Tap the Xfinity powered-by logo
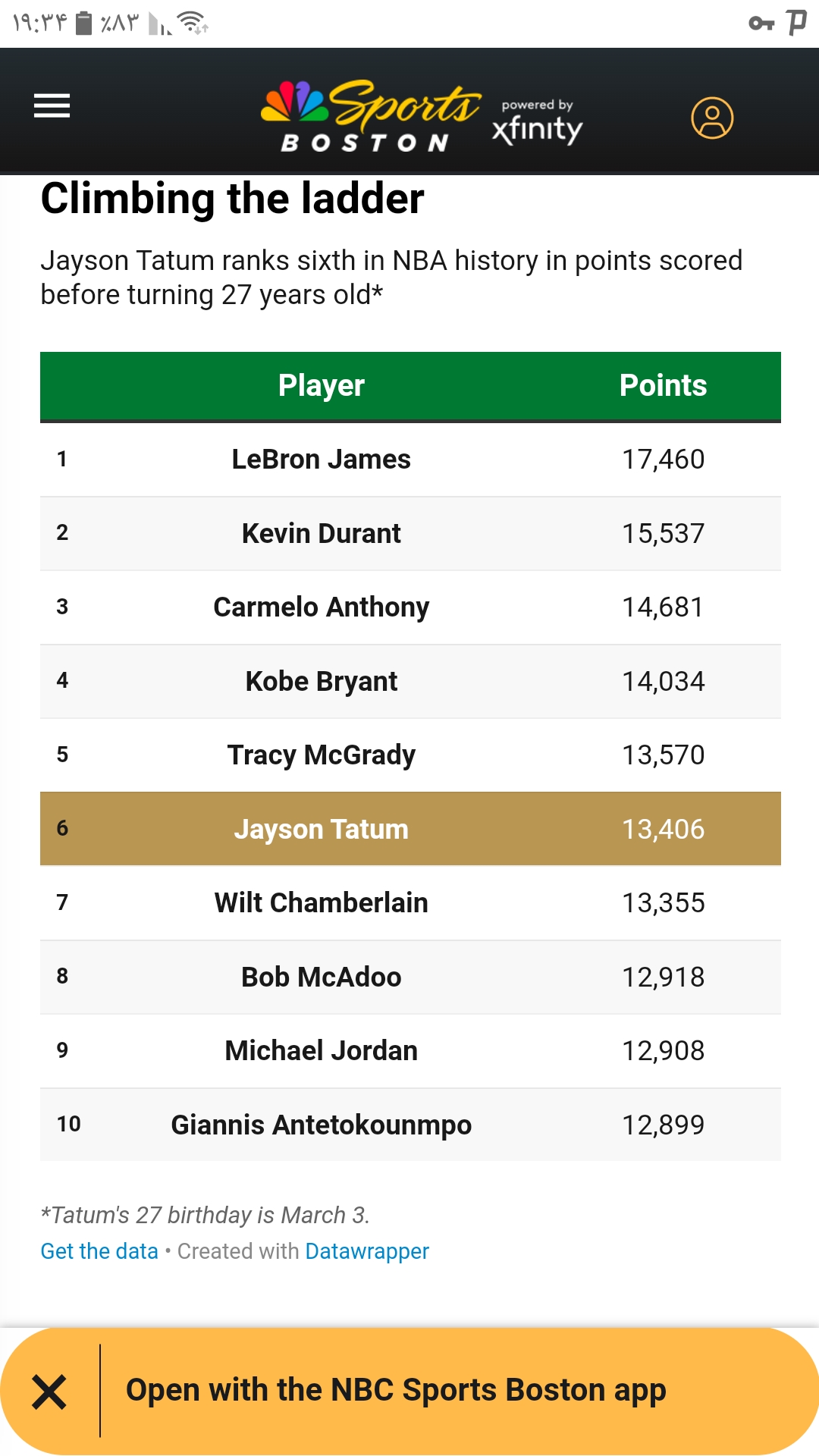The height and width of the screenshot is (1456, 819). click(x=537, y=121)
